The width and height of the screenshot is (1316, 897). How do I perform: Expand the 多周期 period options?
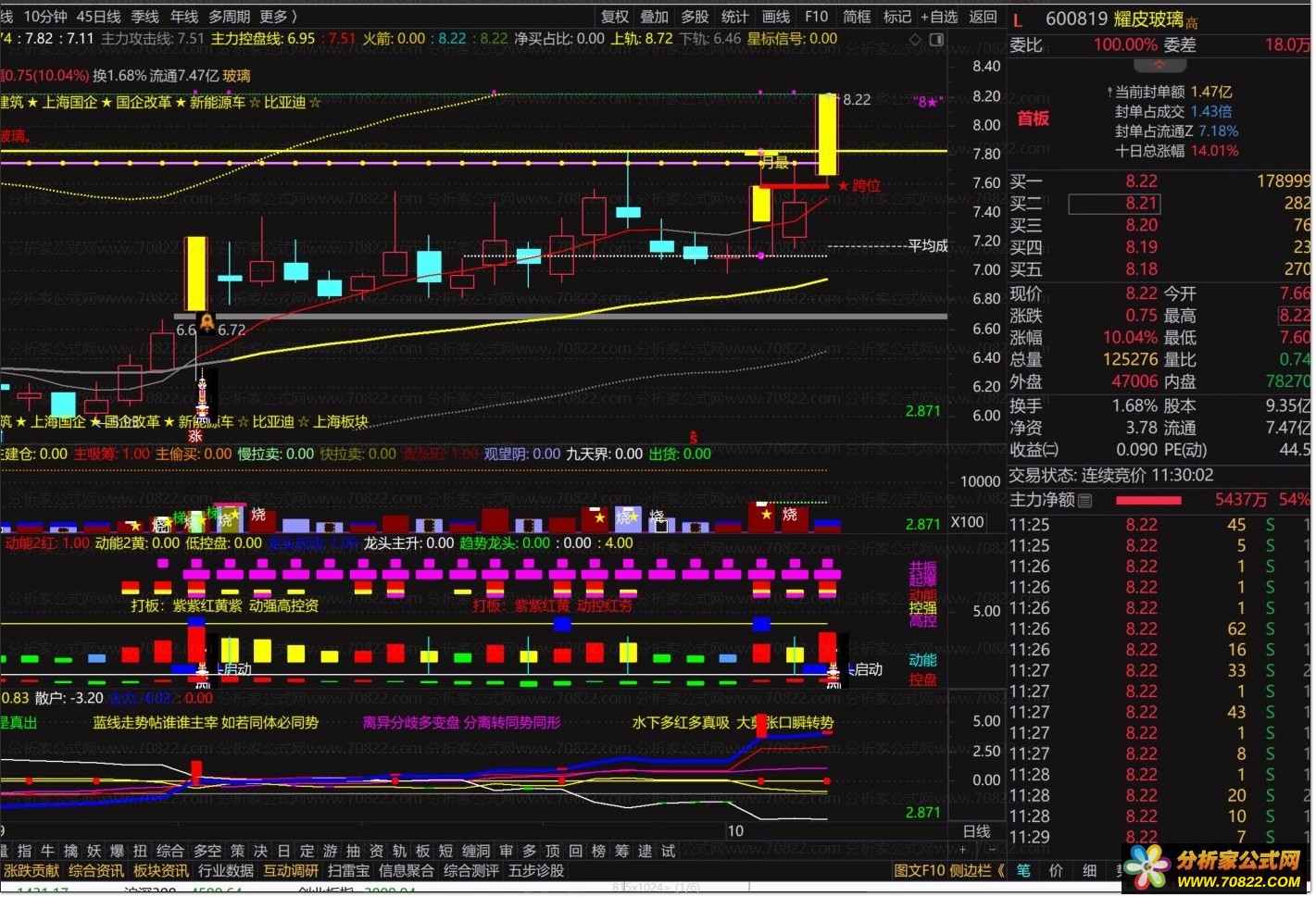(x=229, y=17)
